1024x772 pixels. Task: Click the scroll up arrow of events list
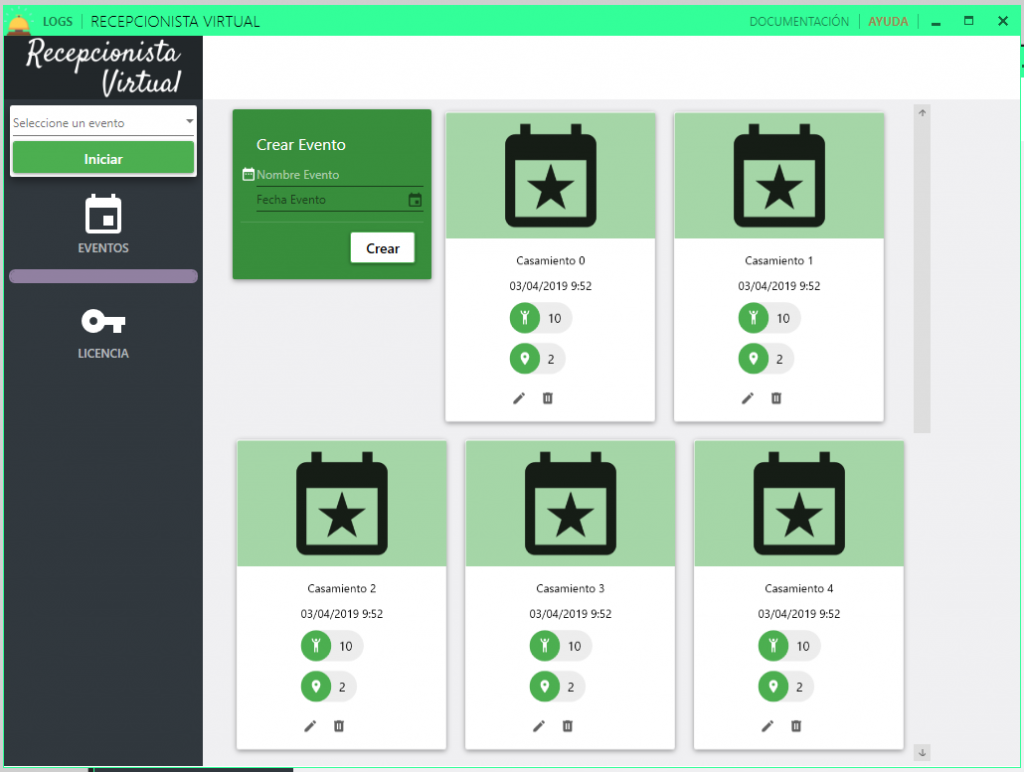(921, 113)
